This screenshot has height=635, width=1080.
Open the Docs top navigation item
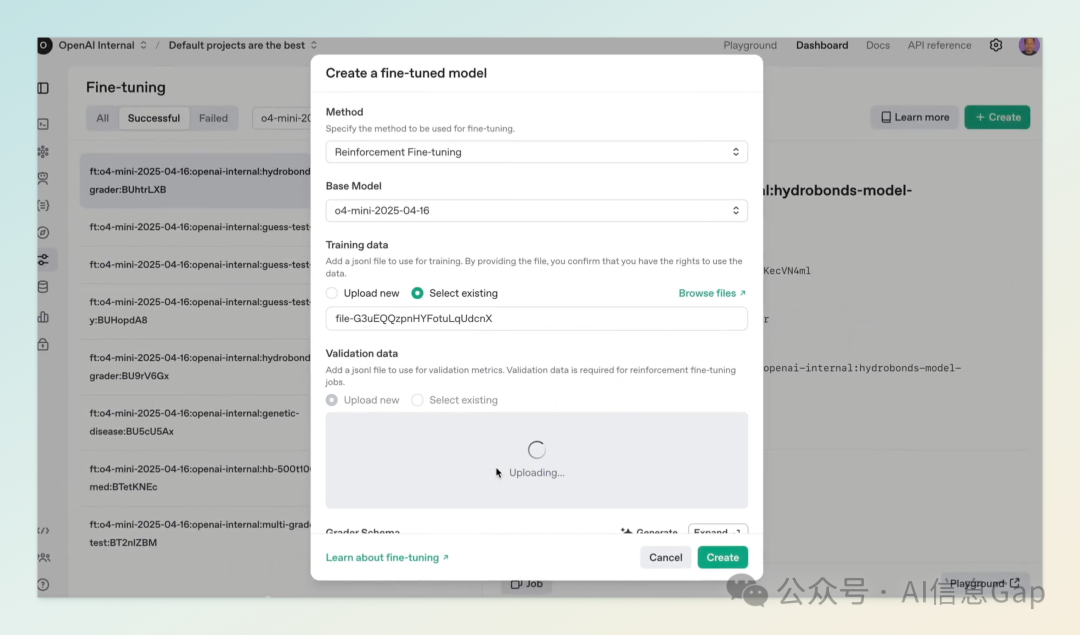point(878,45)
